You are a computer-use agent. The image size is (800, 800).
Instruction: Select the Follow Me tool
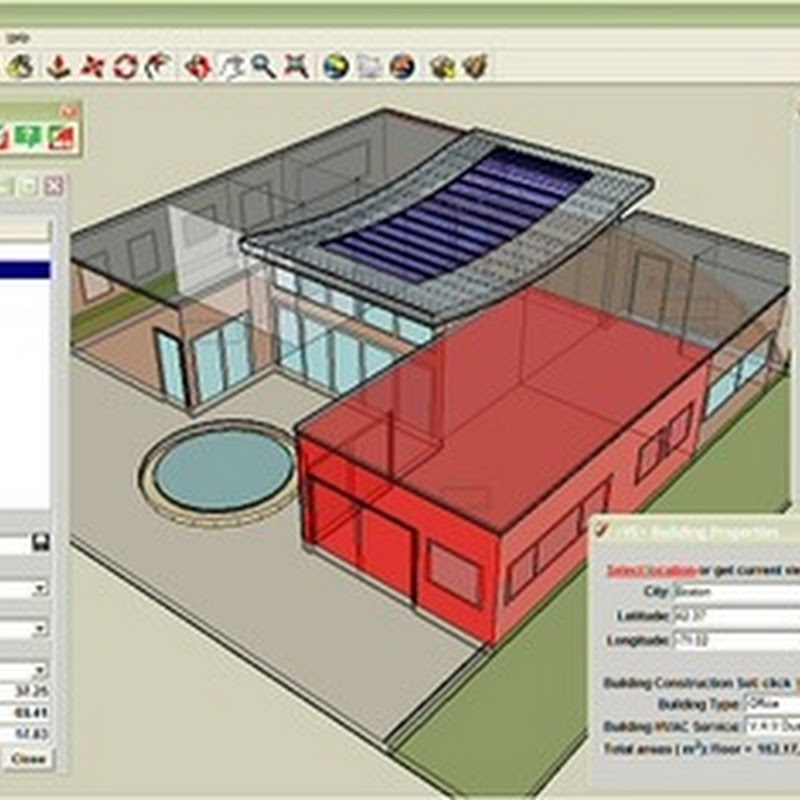coord(157,66)
